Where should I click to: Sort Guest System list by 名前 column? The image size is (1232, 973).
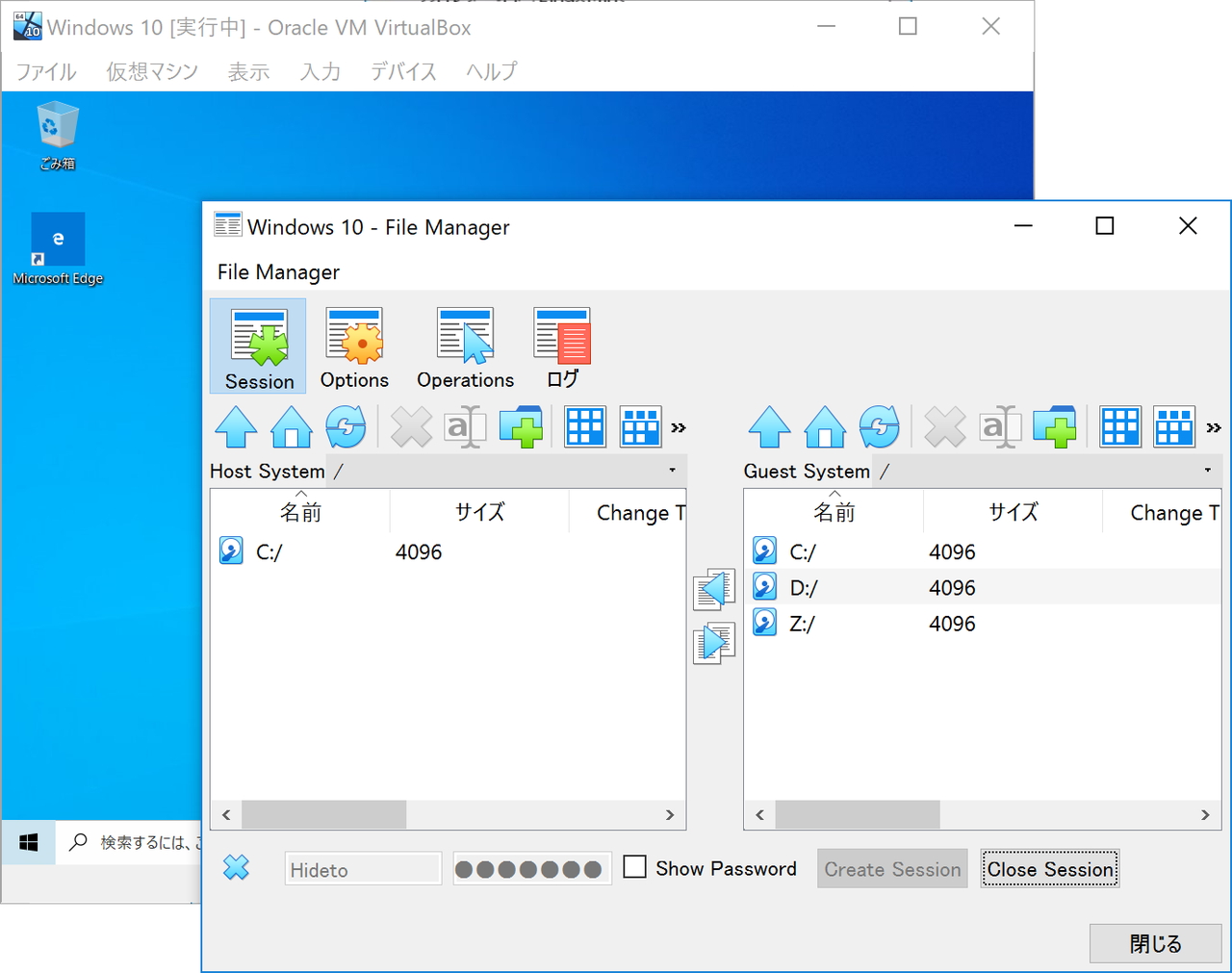pyautogui.click(x=834, y=512)
